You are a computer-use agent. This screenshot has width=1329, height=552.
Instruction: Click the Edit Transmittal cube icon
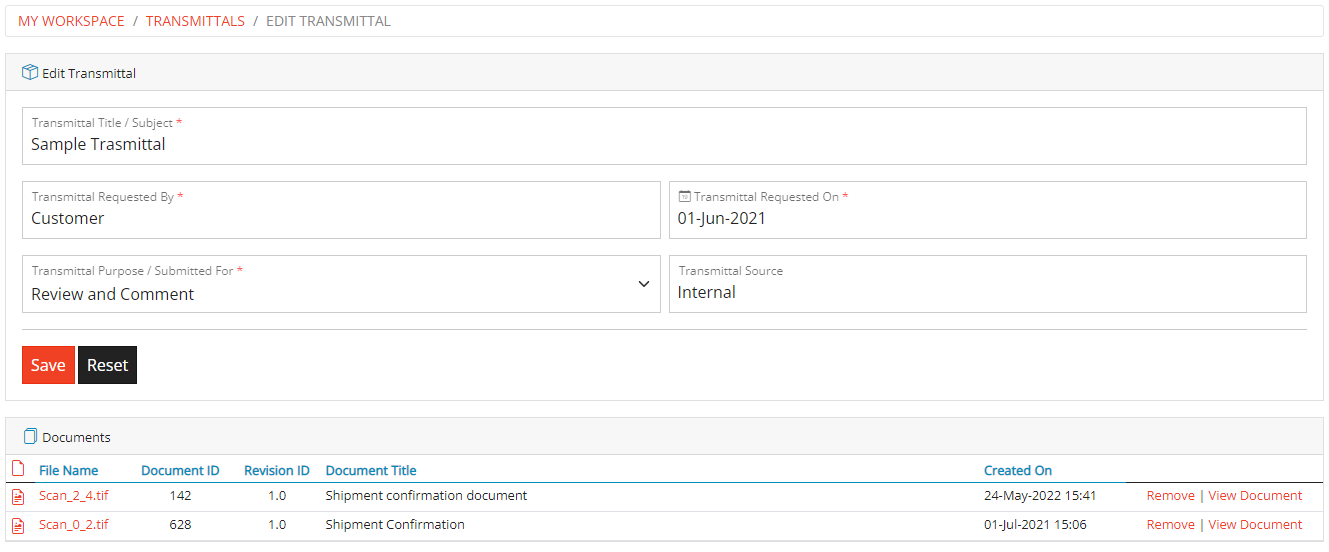(x=30, y=73)
